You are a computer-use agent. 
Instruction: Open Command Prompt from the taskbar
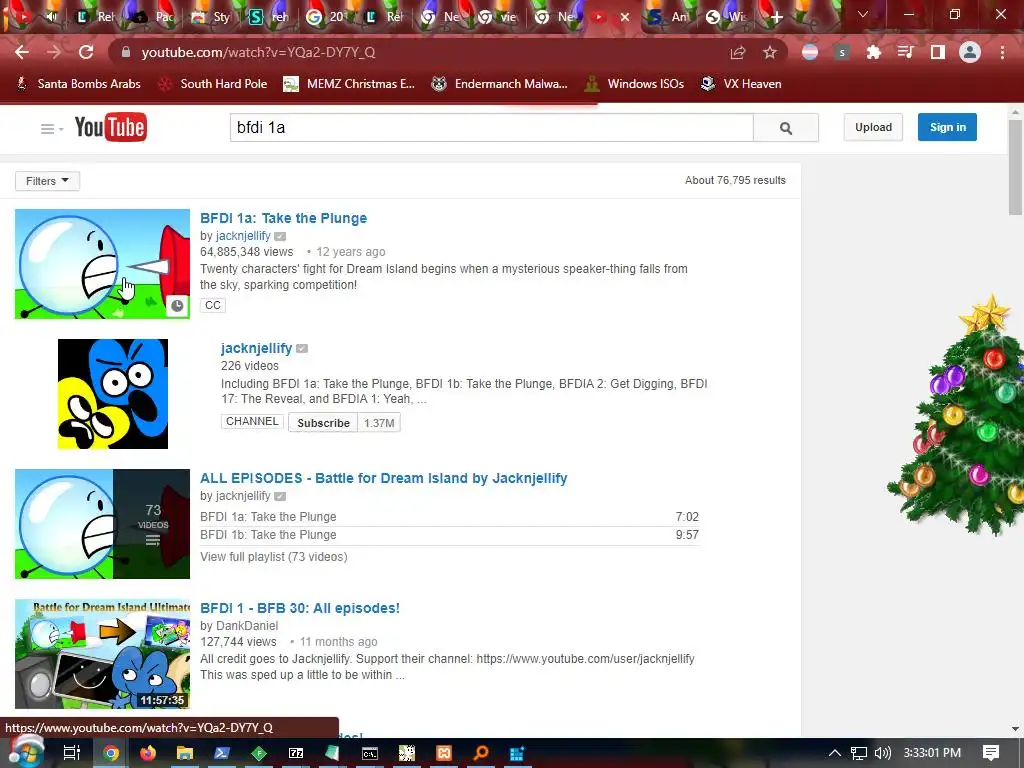[370, 753]
